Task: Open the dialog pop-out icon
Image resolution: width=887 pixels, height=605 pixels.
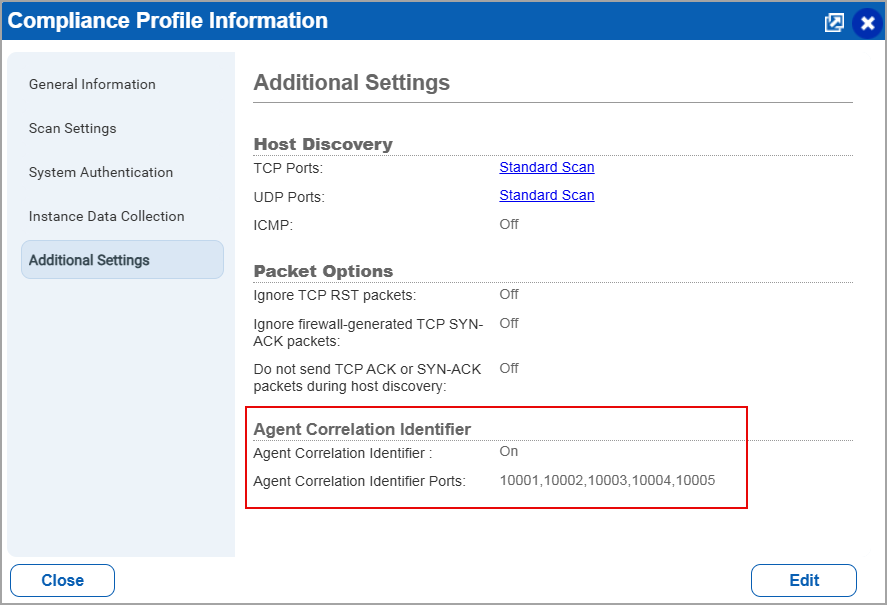Action: point(834,21)
